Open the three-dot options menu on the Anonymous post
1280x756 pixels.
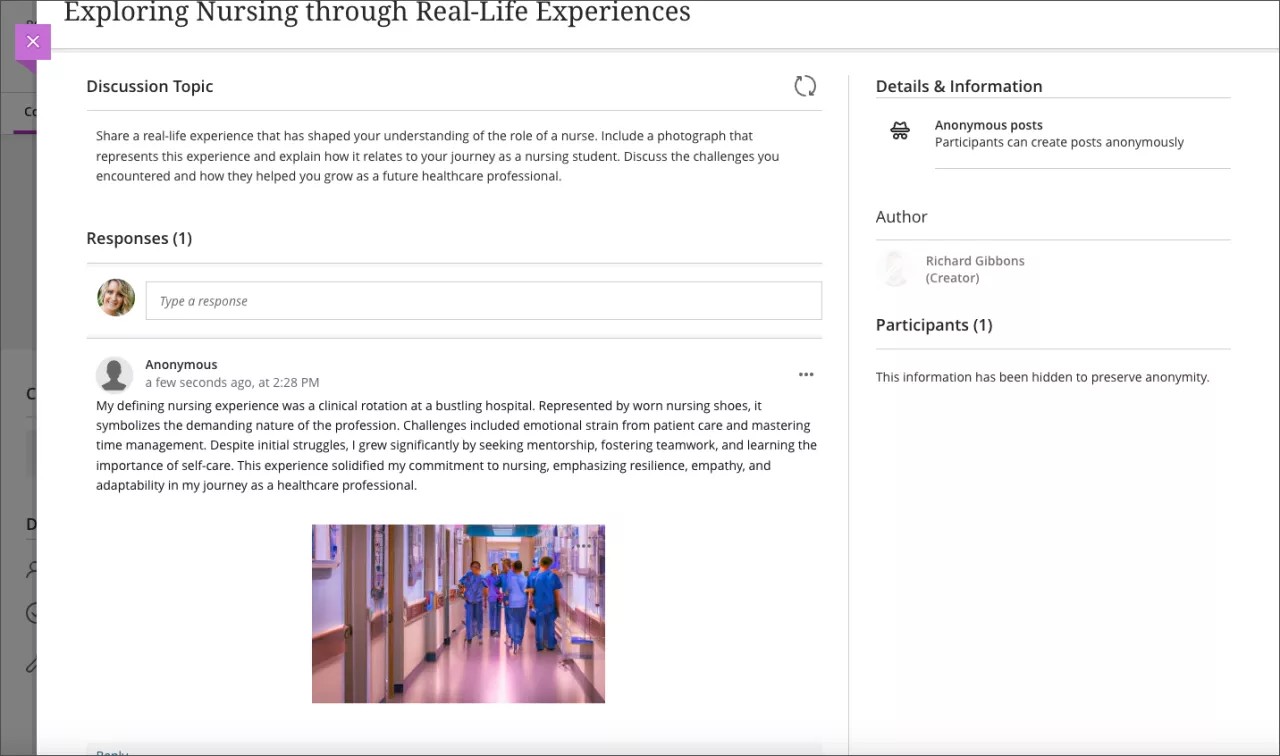806,375
